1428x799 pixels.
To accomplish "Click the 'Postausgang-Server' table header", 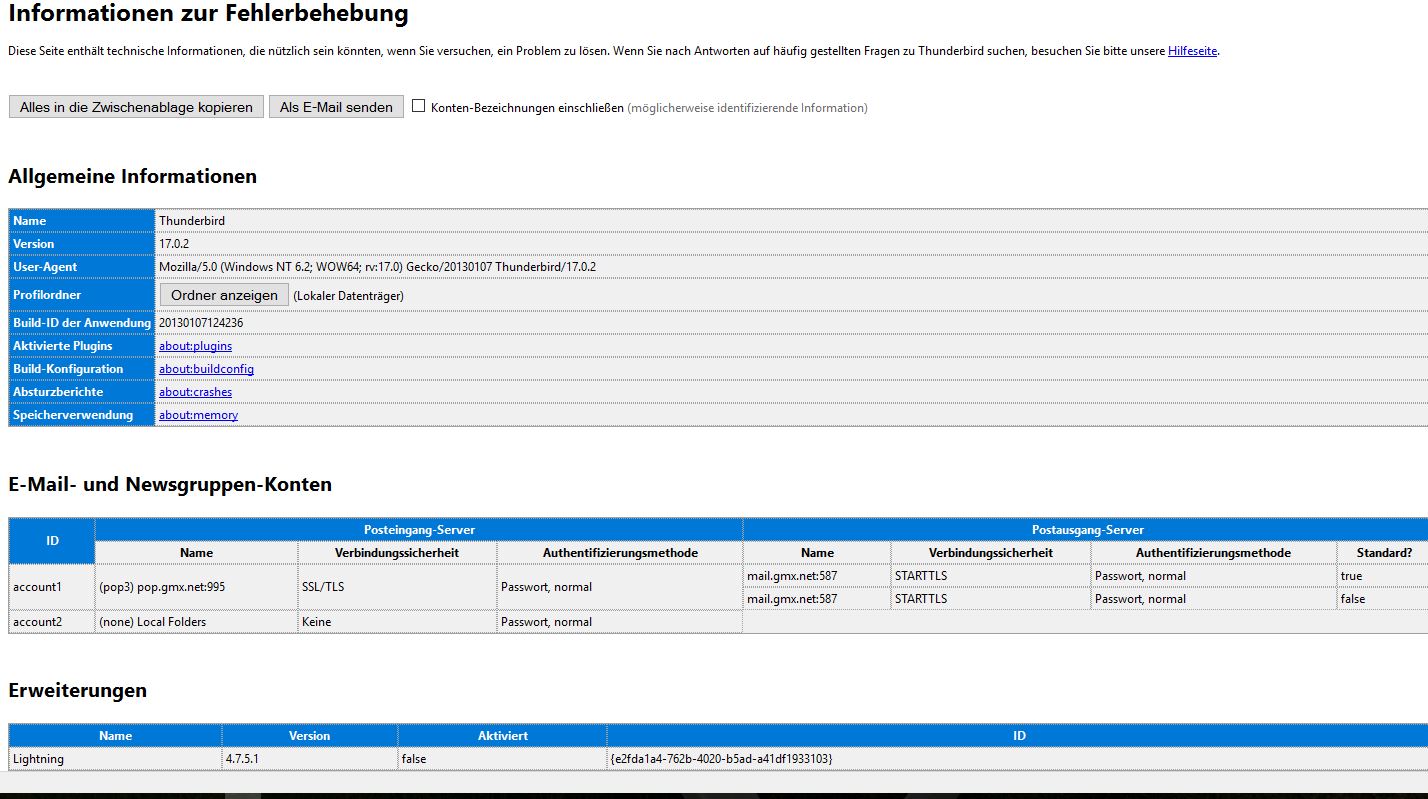I will point(1087,530).
